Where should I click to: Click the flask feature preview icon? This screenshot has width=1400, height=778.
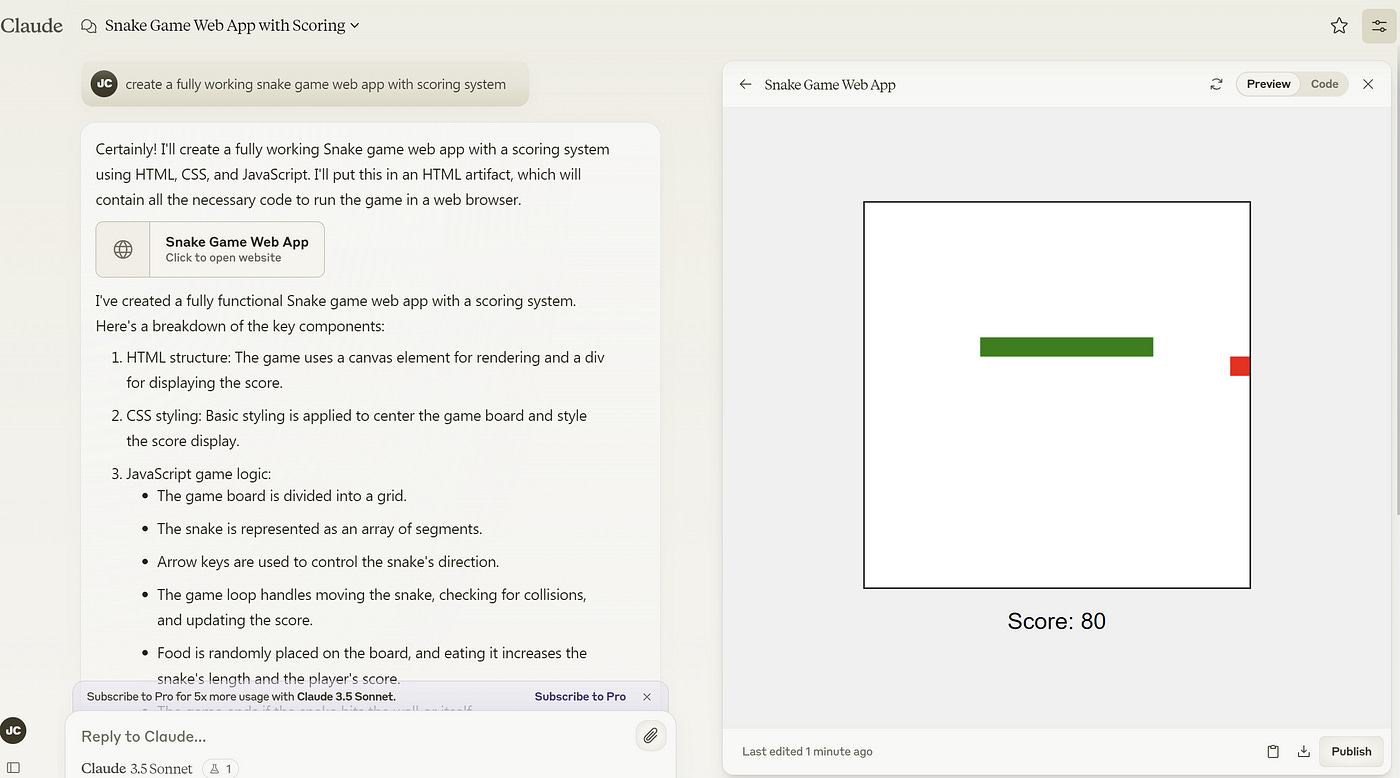pyautogui.click(x=220, y=769)
